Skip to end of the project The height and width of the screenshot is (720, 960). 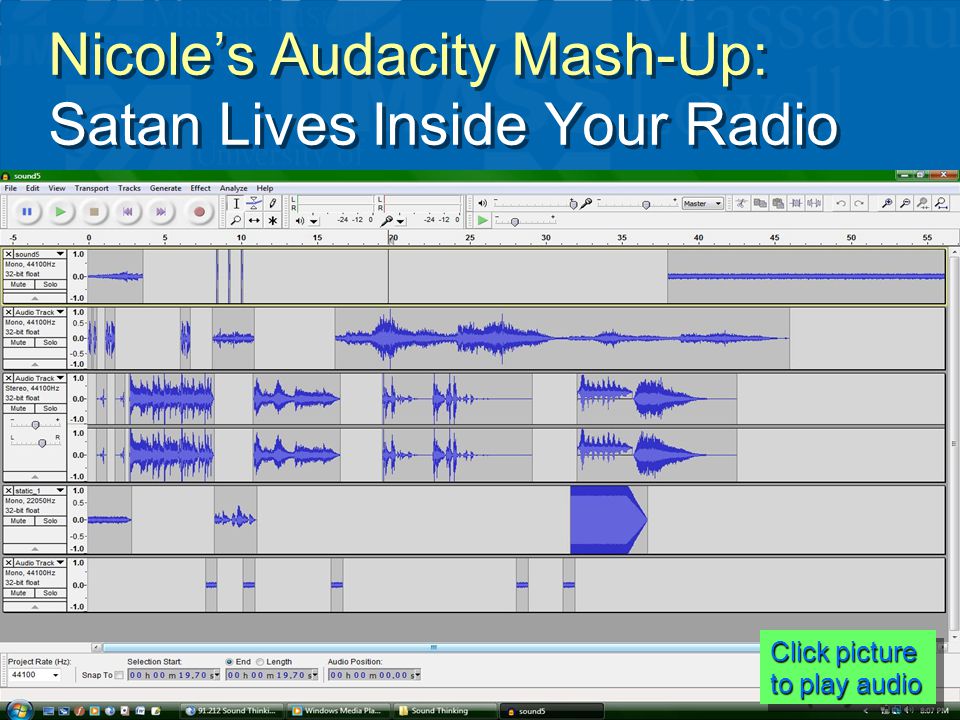(161, 212)
